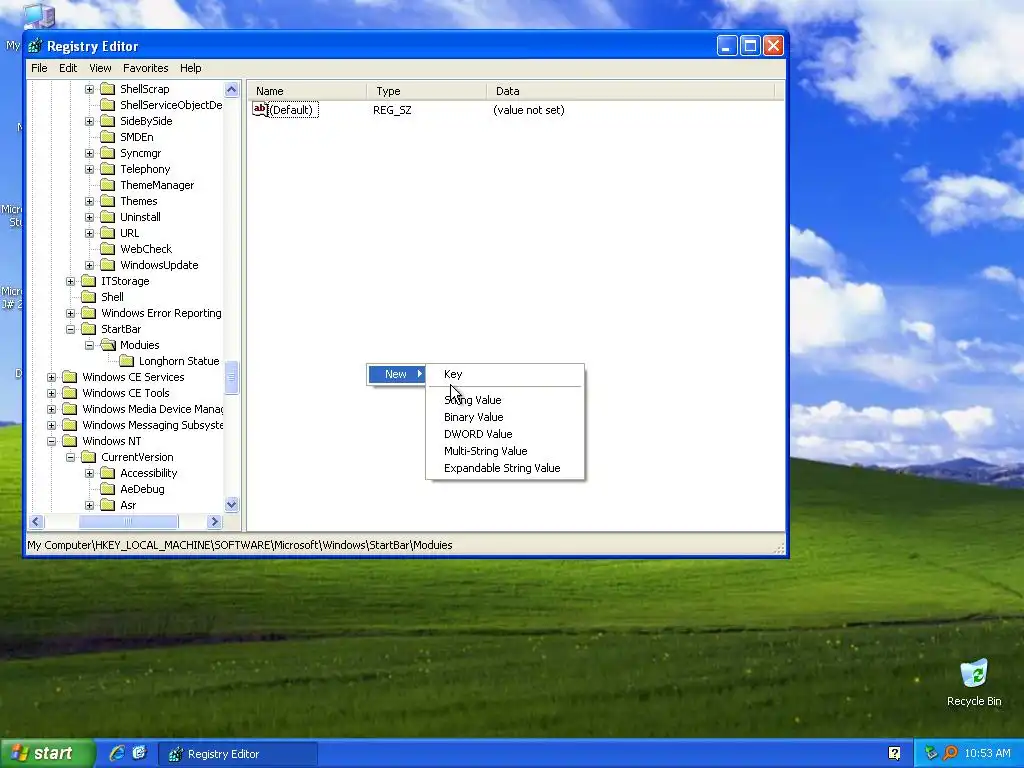Open the Edit menu
This screenshot has width=1024, height=768.
click(x=68, y=68)
